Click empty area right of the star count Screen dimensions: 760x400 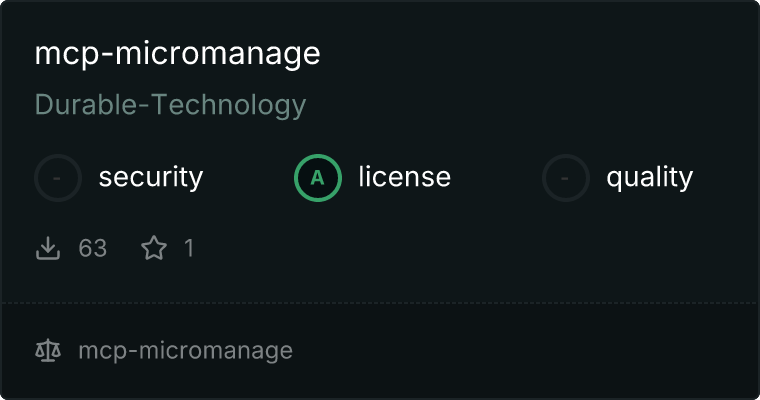[x=450, y=248]
